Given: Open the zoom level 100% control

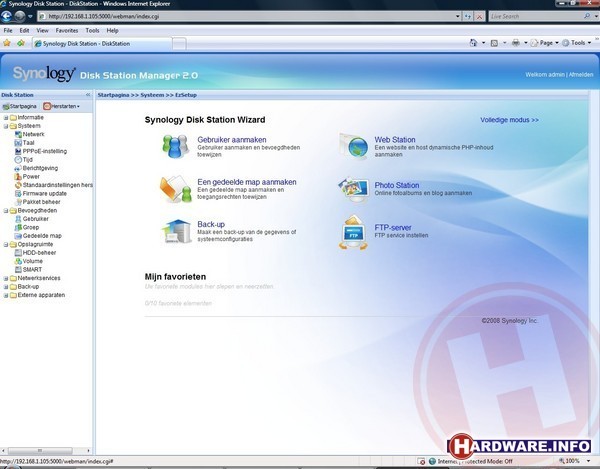Looking at the screenshot, I should (x=574, y=461).
